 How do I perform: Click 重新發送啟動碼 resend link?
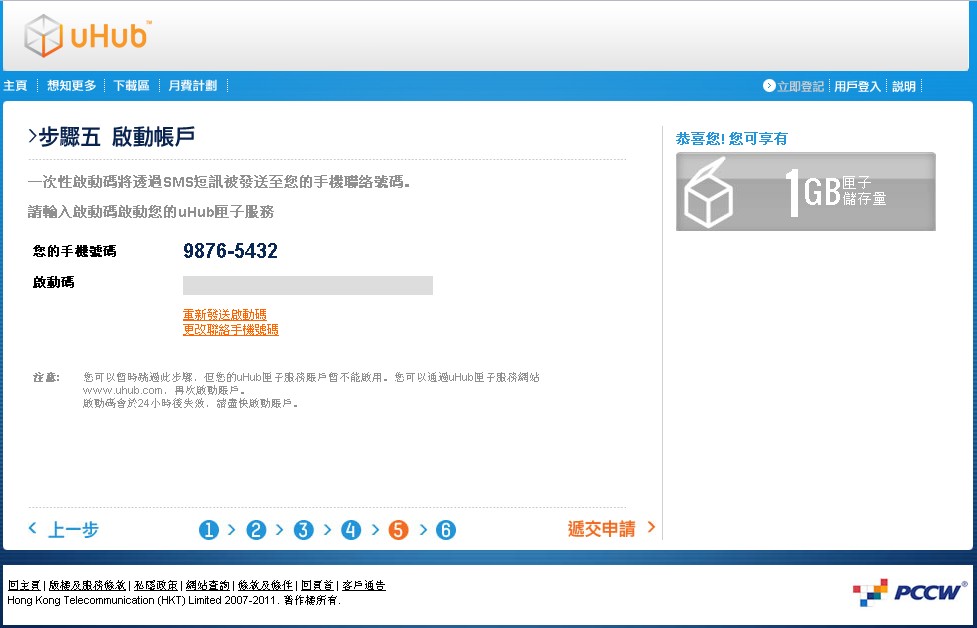pos(224,315)
